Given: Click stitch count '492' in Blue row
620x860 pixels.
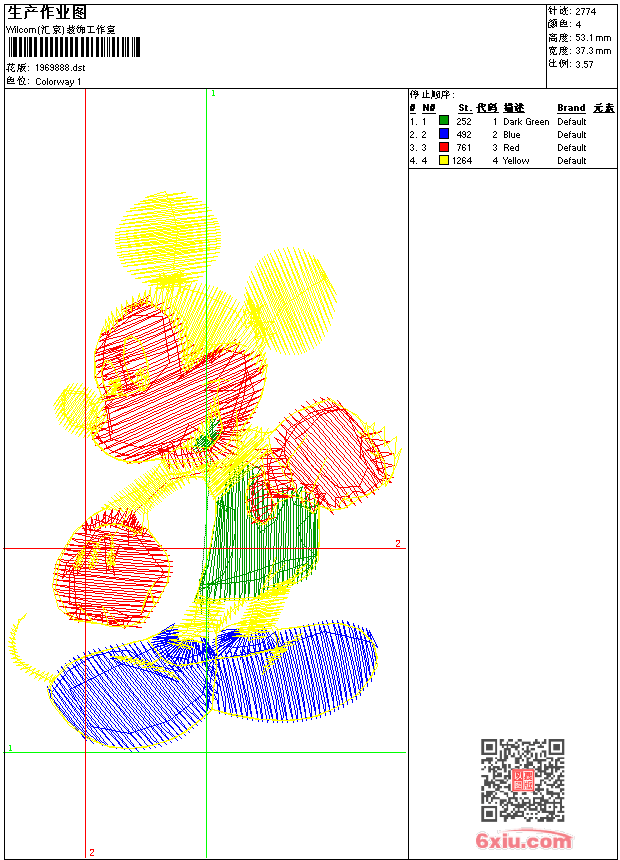Looking at the screenshot, I should click(x=464, y=135).
